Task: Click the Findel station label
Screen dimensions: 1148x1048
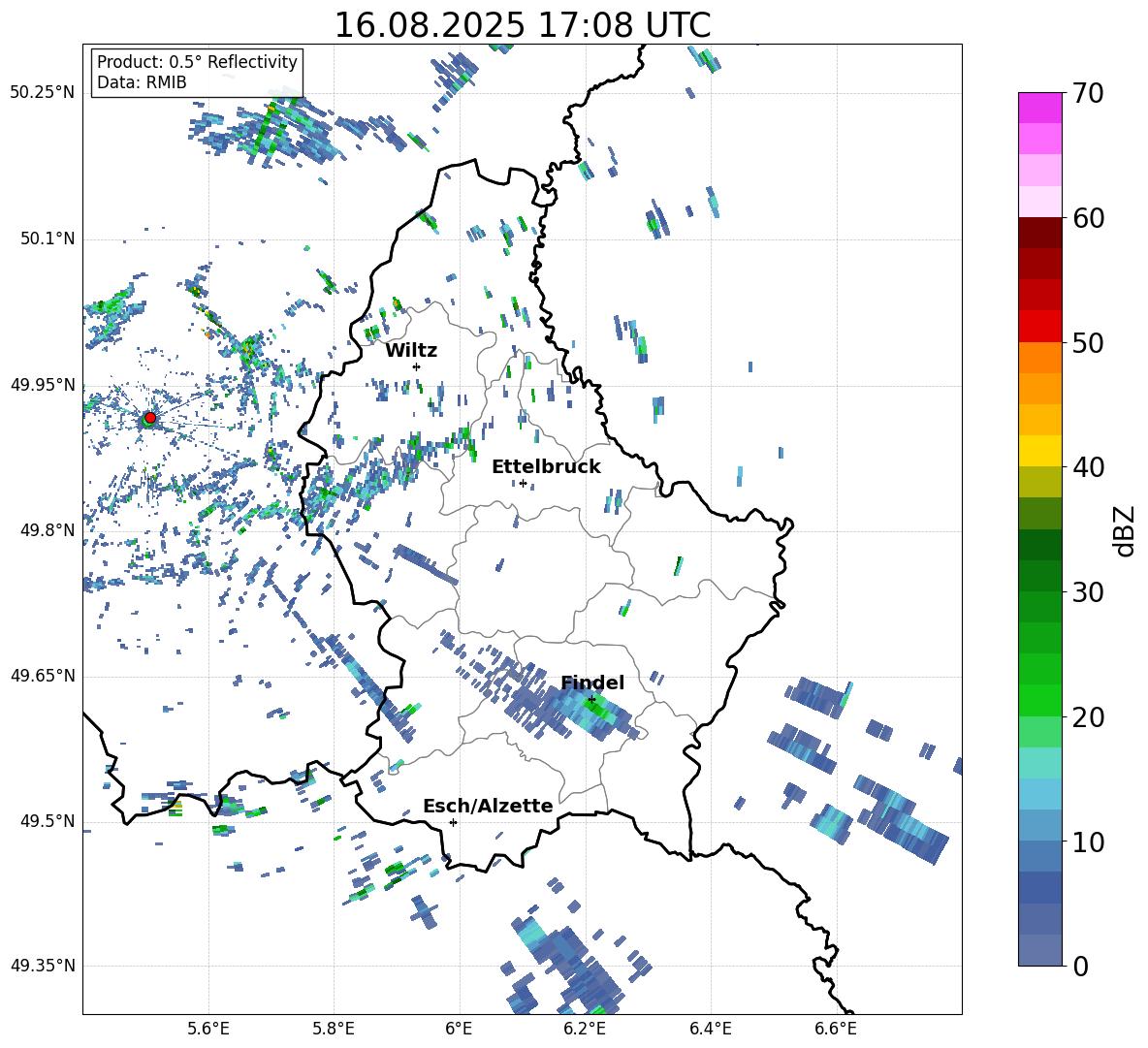Action: 592,683
